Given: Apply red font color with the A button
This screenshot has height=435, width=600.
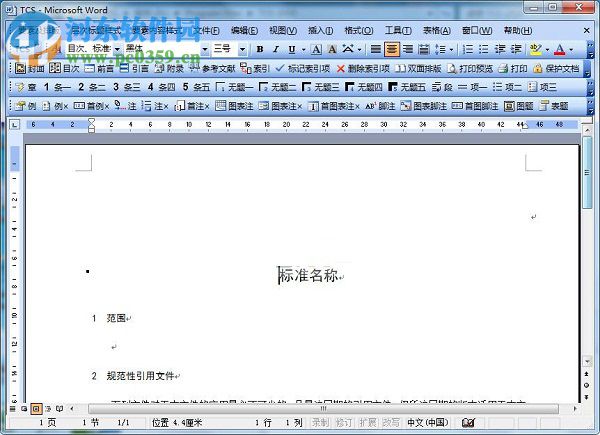Looking at the screenshot, I should 559,49.
